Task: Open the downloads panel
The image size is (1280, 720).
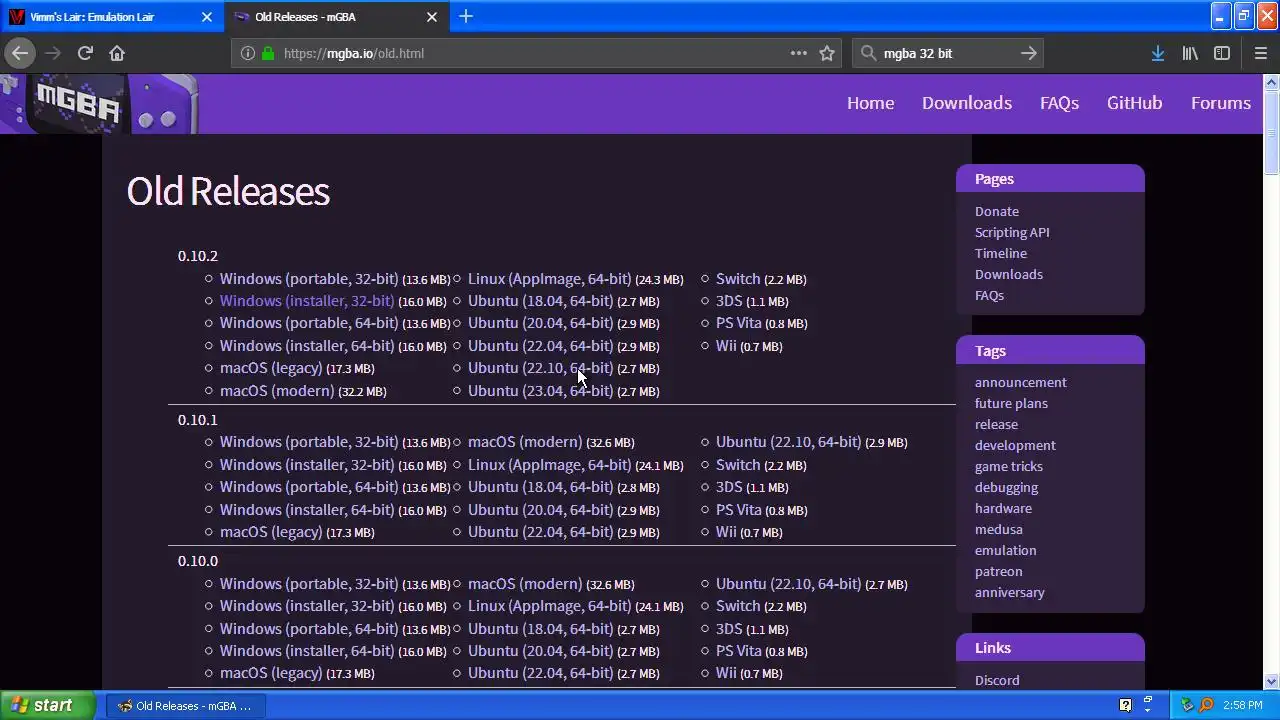Action: pos(1157,53)
